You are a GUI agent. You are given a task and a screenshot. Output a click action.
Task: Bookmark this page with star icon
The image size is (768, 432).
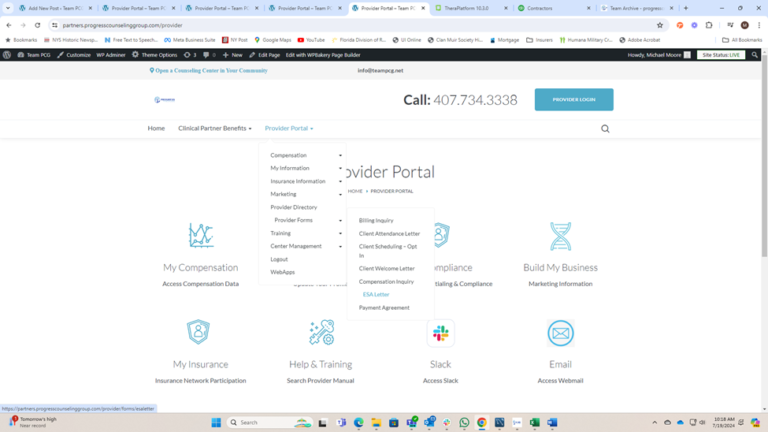[660, 25]
